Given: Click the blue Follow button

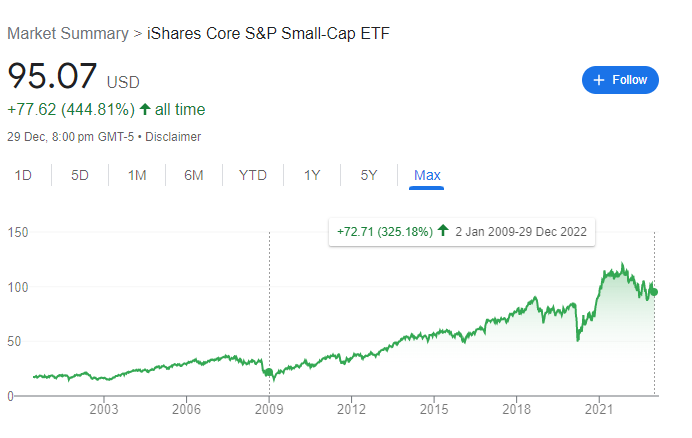Looking at the screenshot, I should [x=620, y=80].
